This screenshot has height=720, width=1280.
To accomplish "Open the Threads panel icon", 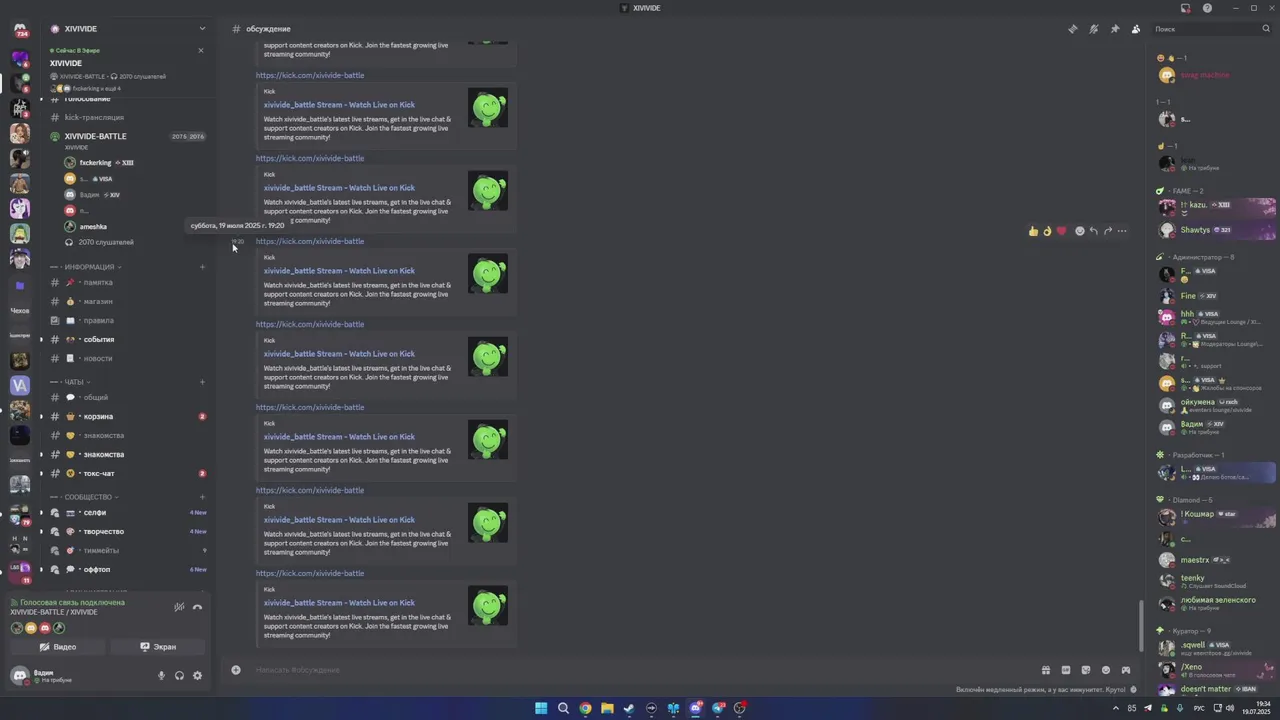I will tap(1073, 29).
